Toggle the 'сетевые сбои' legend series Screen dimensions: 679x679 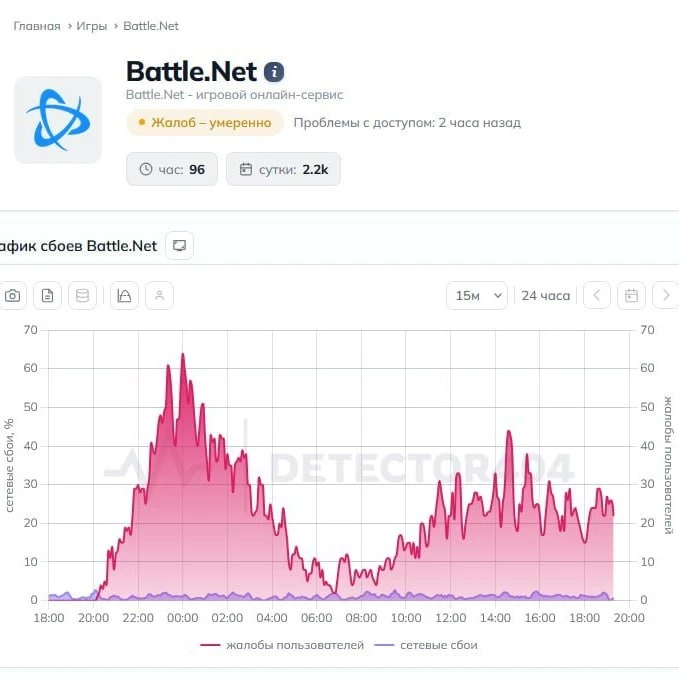coord(426,645)
